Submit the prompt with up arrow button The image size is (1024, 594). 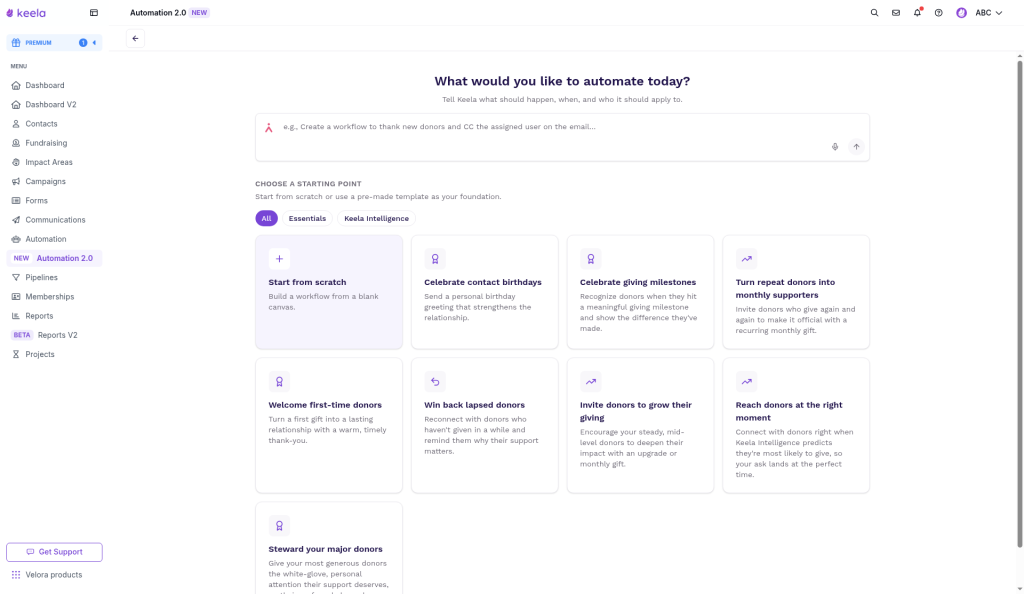856,147
